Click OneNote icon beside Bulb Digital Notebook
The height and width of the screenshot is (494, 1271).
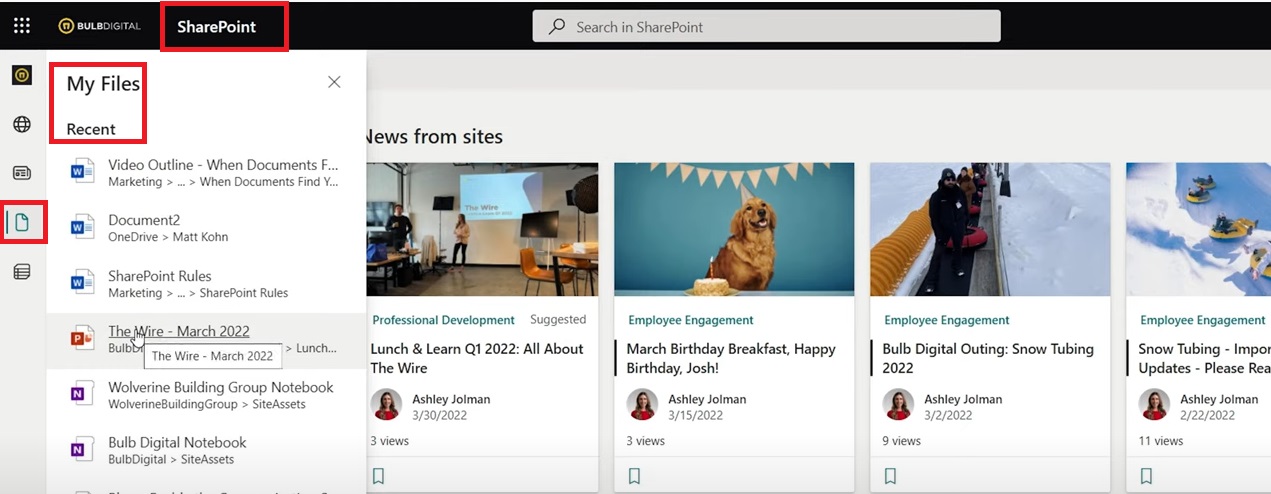82,450
